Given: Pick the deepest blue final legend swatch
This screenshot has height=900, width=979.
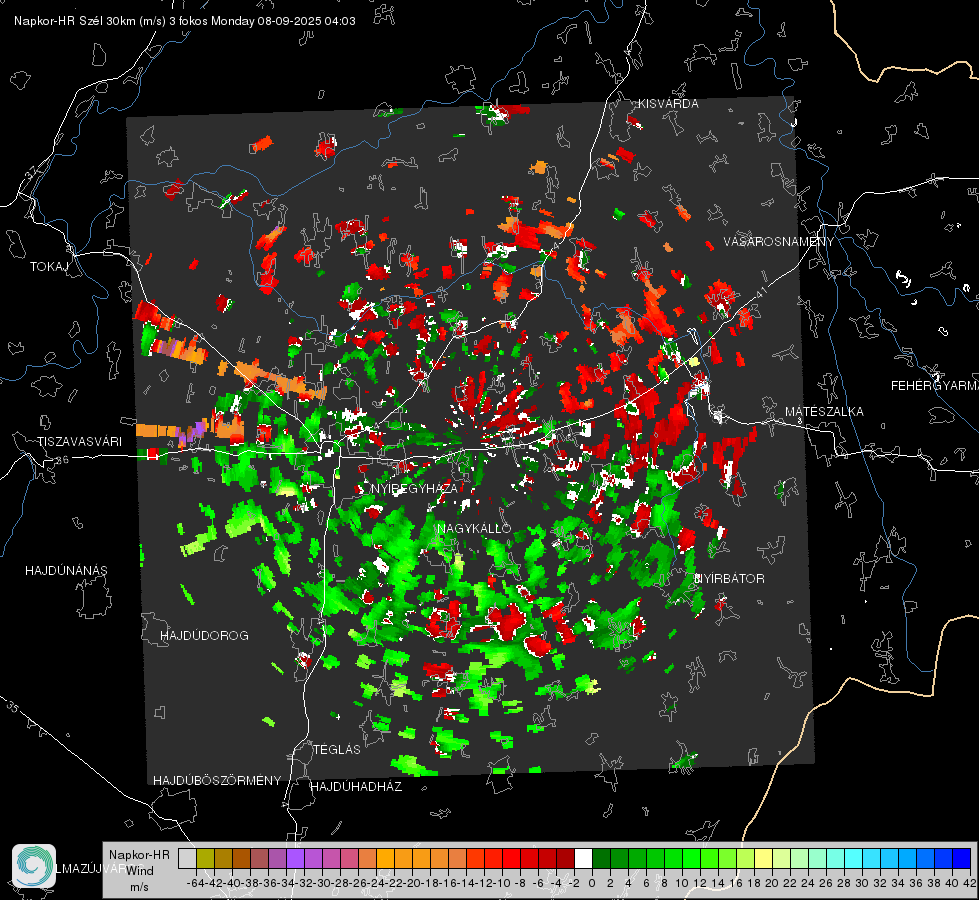Looking at the screenshot, I should click(962, 858).
